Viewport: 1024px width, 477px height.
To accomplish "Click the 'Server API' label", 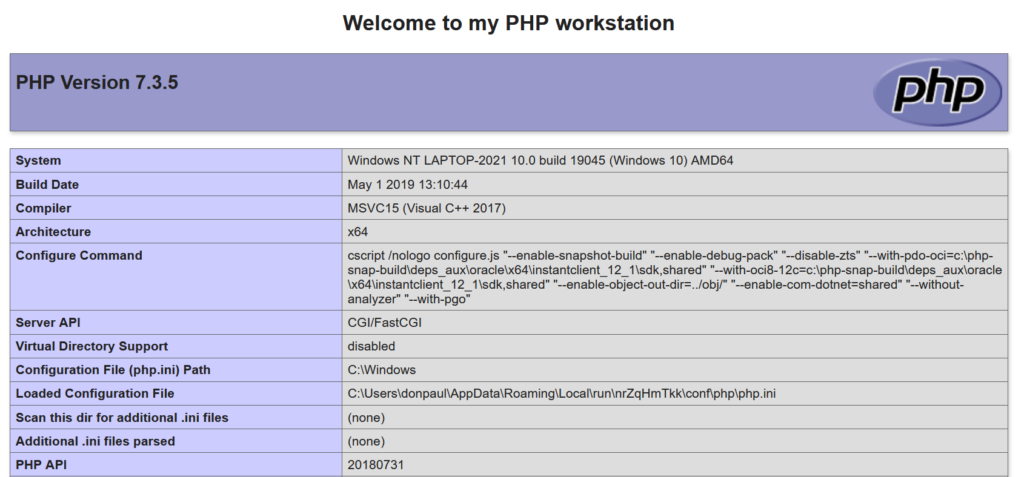I will click(48, 323).
